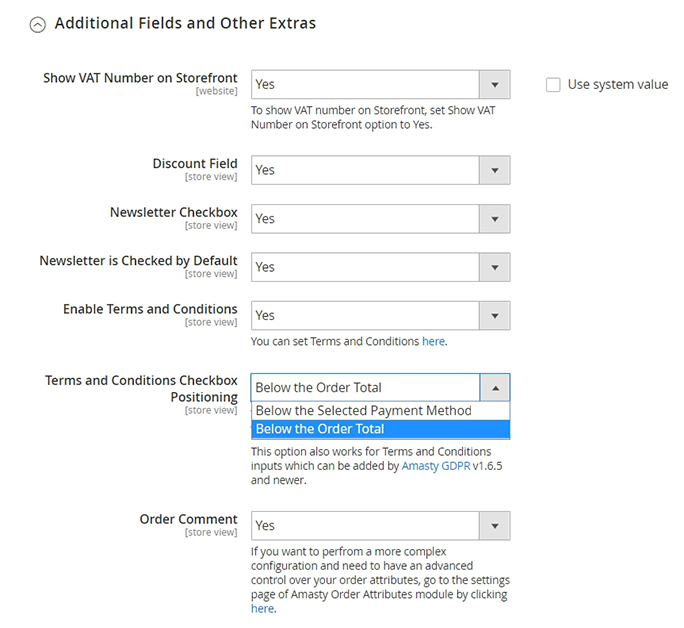Image resolution: width=684 pixels, height=628 pixels.
Task: Choose the Below the Order Total option
Action: coord(320,429)
